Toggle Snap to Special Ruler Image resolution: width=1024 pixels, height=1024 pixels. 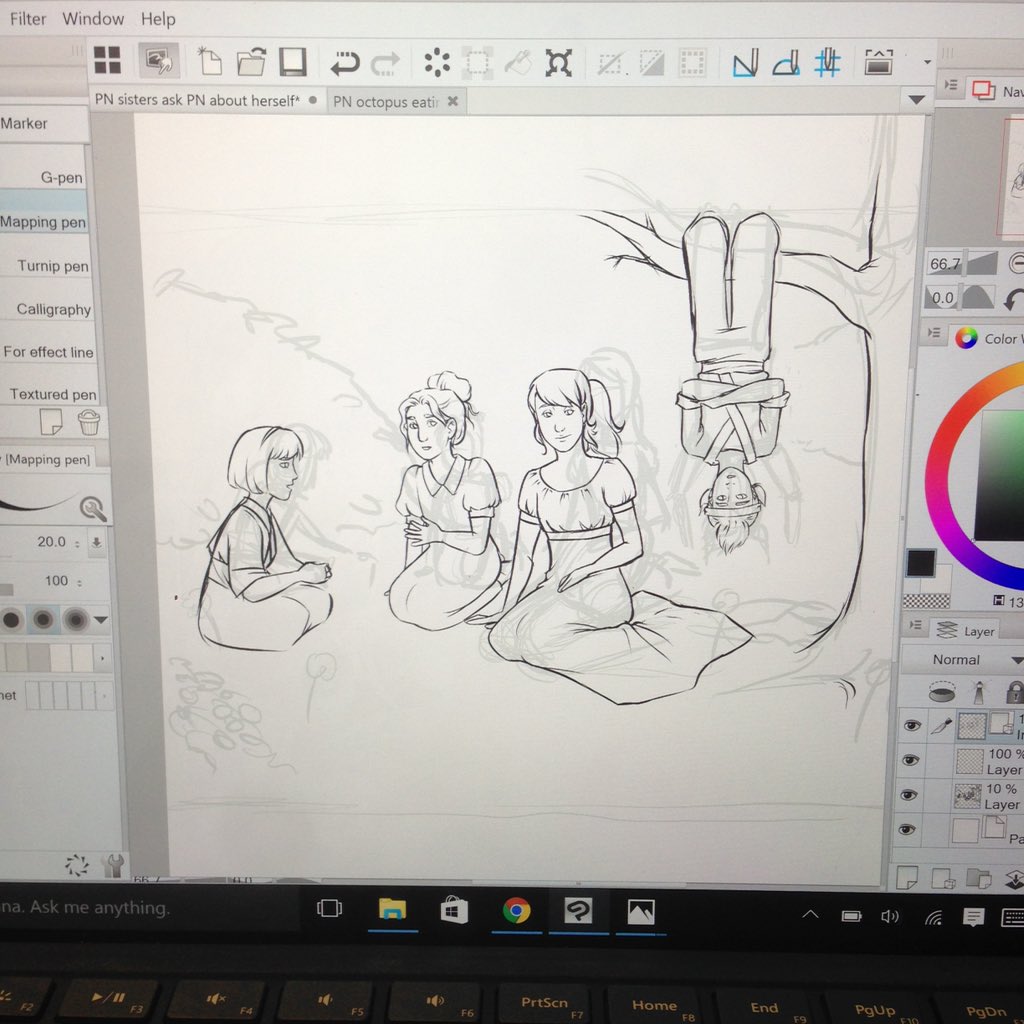(x=786, y=63)
